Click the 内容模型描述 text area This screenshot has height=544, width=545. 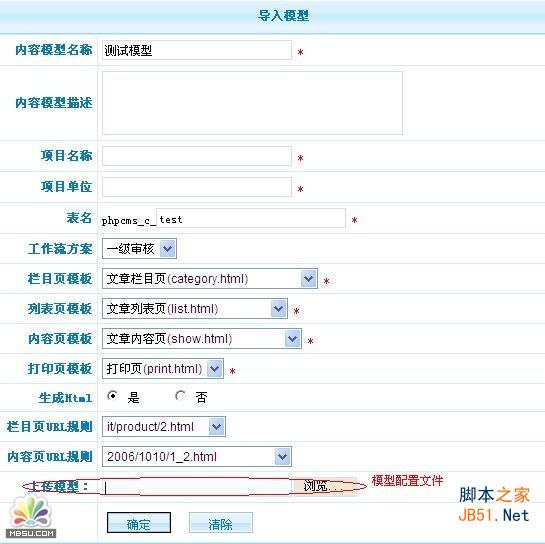pos(252,103)
